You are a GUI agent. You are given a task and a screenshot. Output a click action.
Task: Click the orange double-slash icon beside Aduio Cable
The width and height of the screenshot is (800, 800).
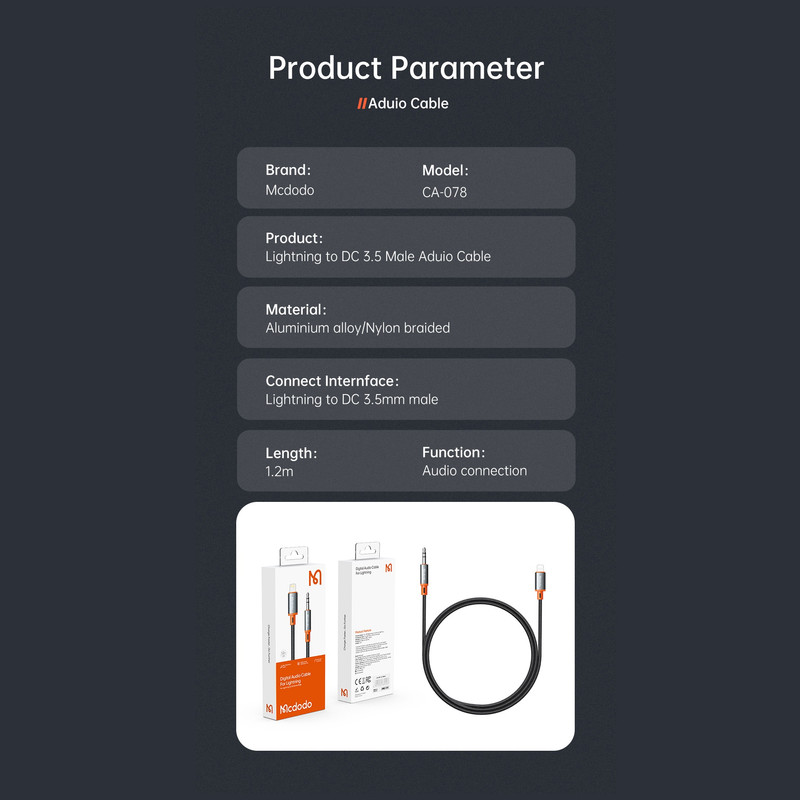click(362, 103)
